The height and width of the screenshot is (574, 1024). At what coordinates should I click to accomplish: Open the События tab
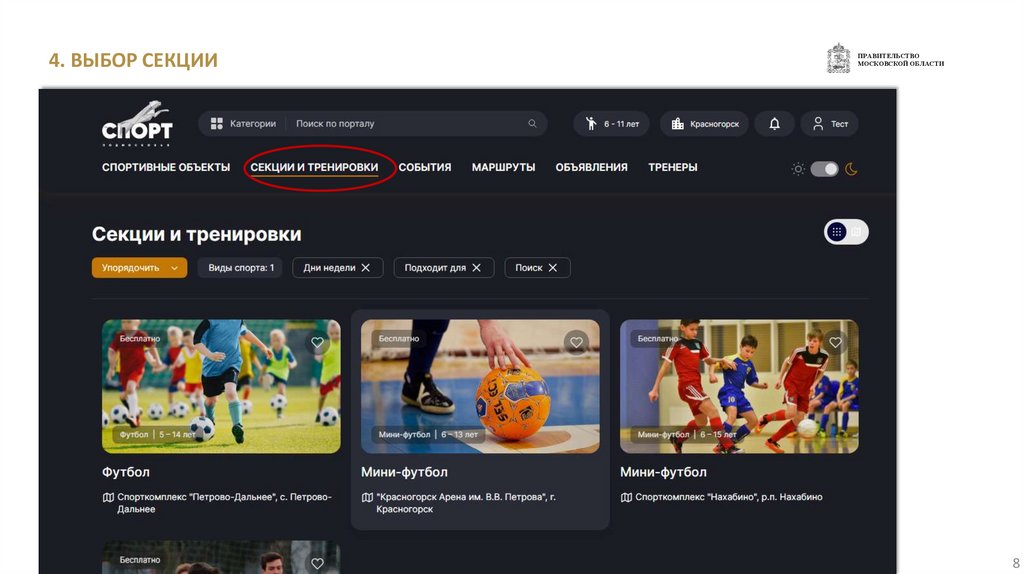(424, 167)
